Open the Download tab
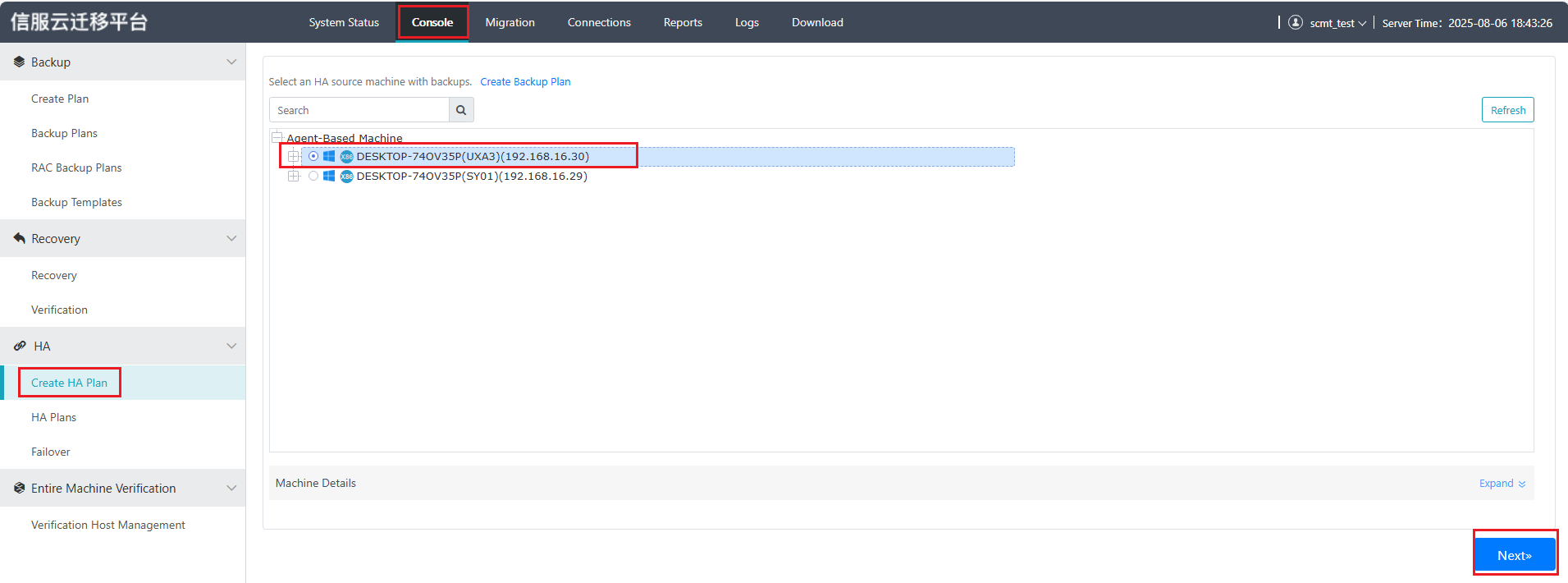 click(x=817, y=22)
